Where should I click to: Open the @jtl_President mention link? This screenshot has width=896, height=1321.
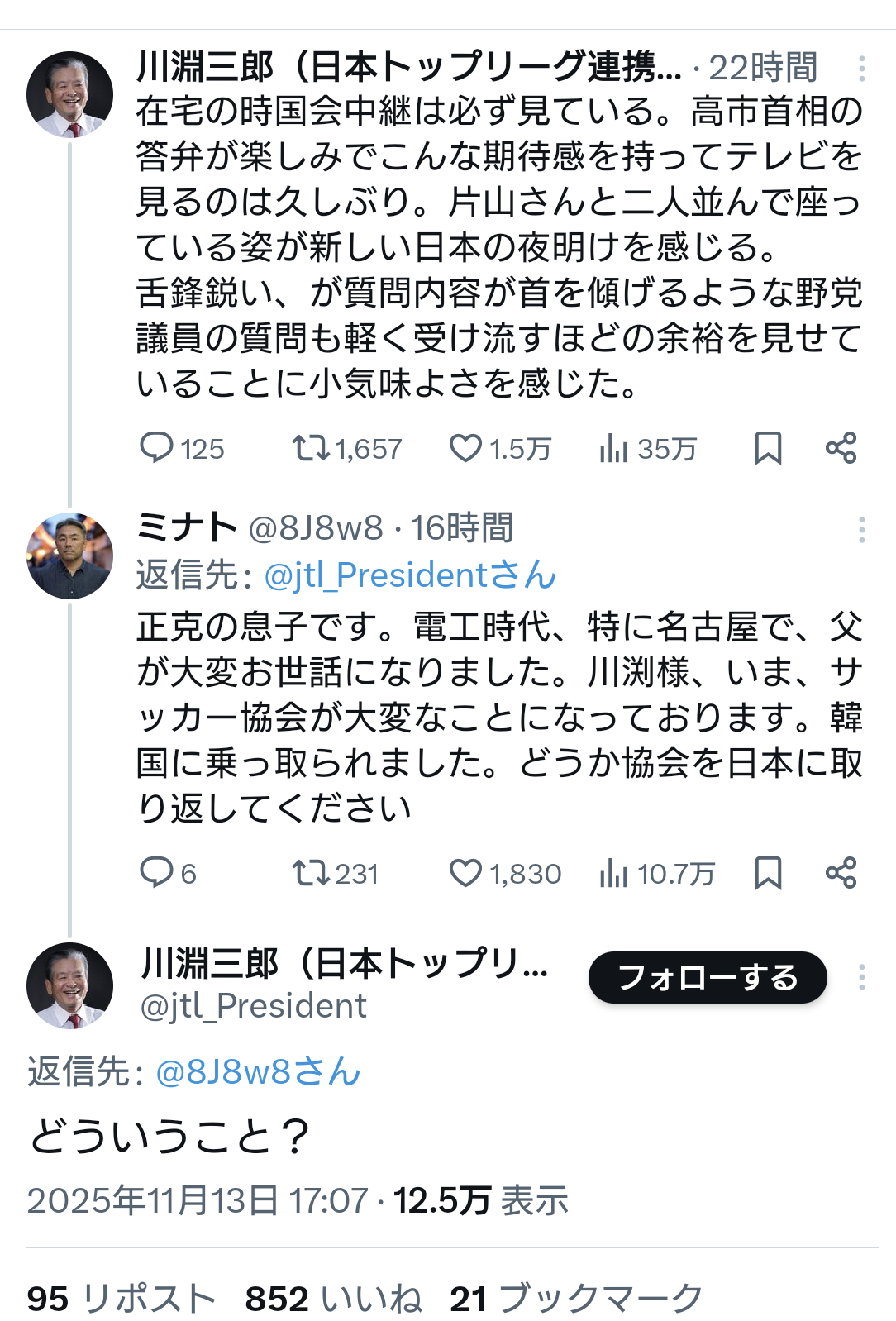pyautogui.click(x=409, y=575)
